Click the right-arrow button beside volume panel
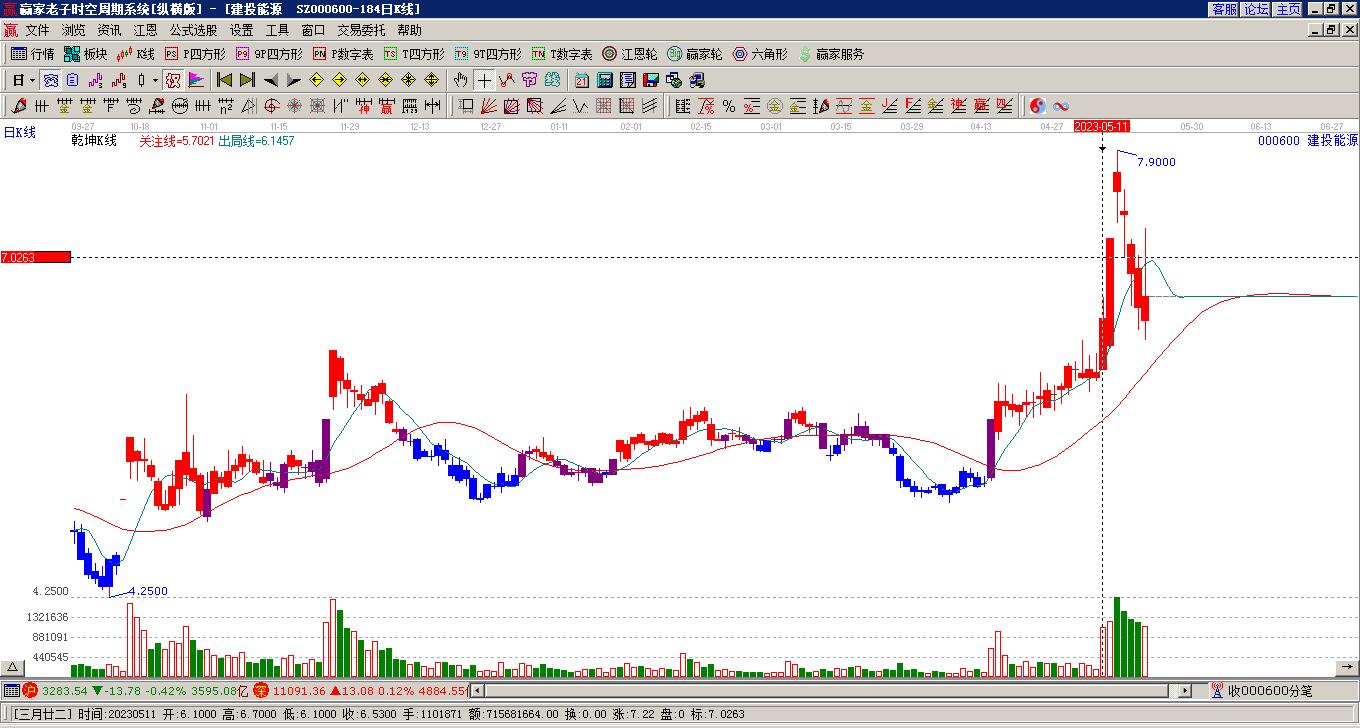1360x728 pixels. pyautogui.click(x=1346, y=667)
